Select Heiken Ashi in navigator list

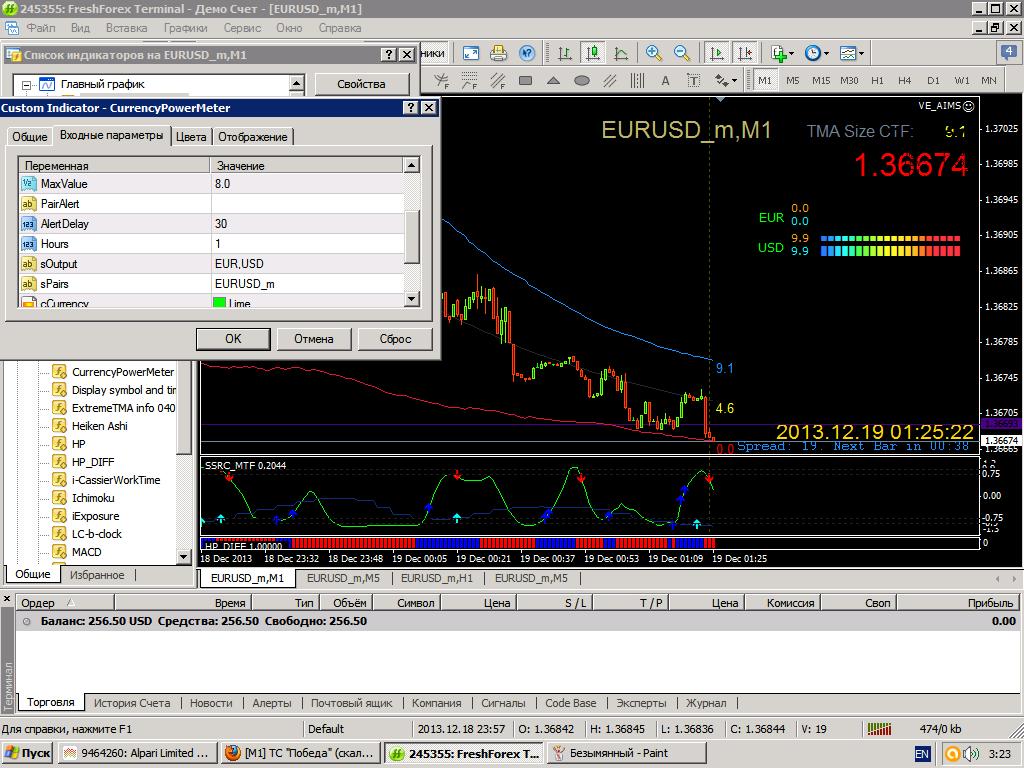(99, 426)
